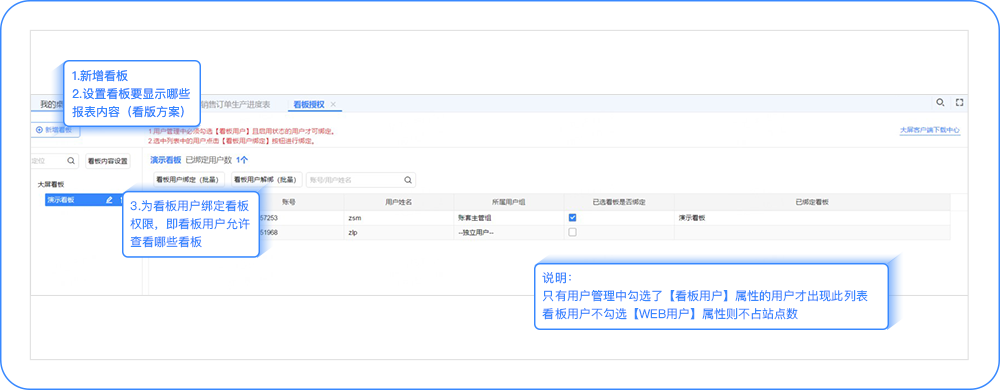Open 看板内容设置 button

(107, 161)
